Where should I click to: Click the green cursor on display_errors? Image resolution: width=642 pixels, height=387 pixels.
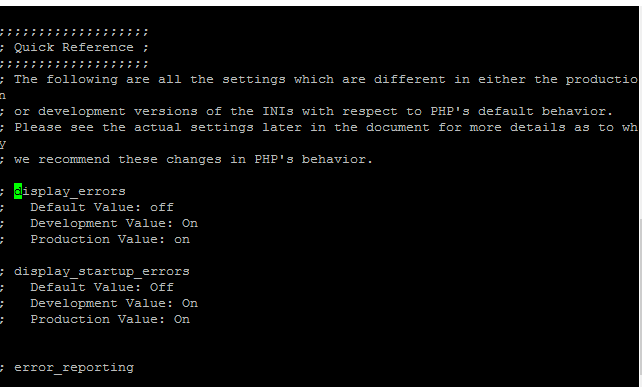tap(18, 191)
